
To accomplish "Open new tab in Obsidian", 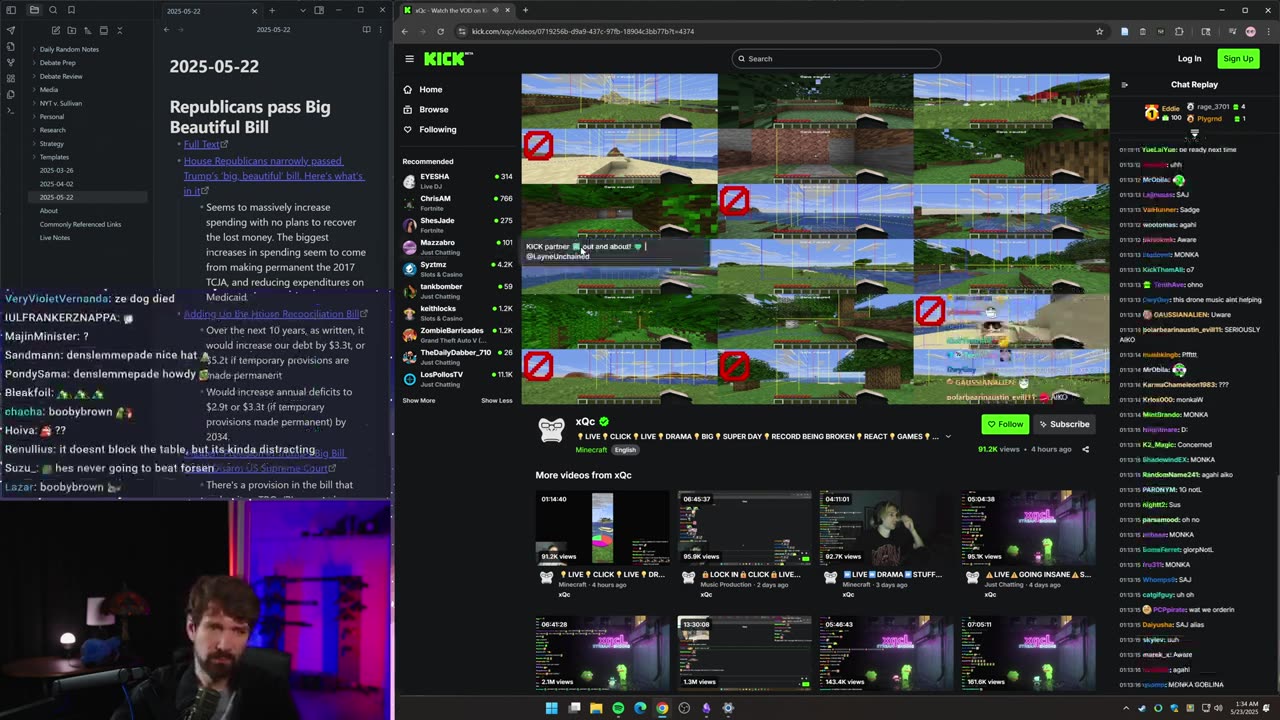I will [x=272, y=10].
